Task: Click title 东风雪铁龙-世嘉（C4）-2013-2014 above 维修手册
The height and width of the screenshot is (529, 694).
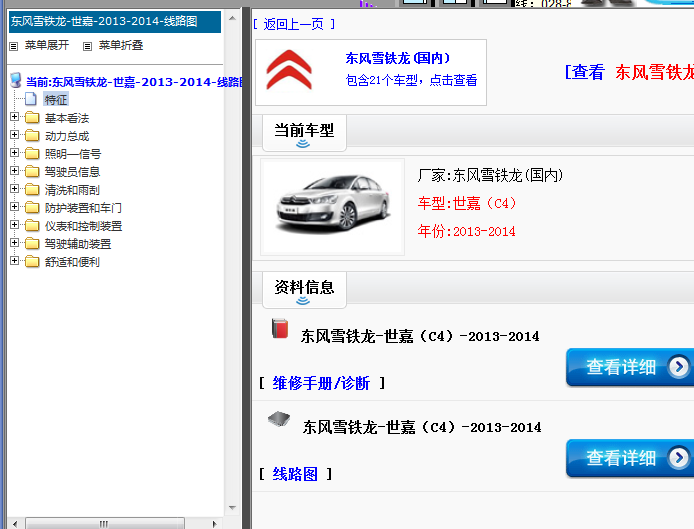Action: click(x=420, y=336)
